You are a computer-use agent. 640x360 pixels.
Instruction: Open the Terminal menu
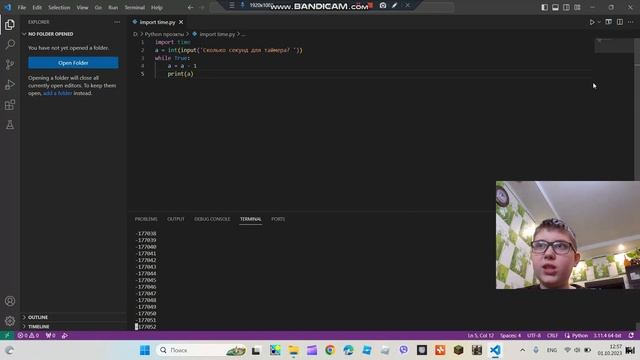(x=135, y=7)
